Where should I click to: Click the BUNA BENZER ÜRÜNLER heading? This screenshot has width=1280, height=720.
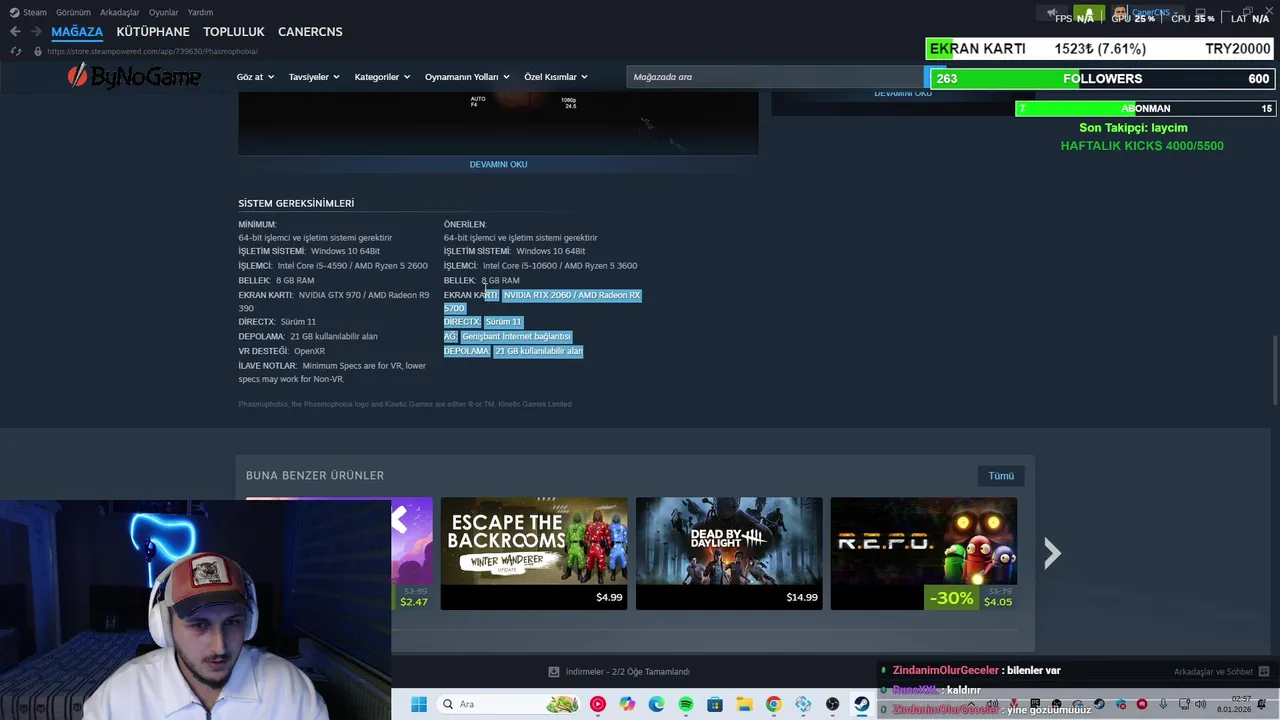coord(315,475)
